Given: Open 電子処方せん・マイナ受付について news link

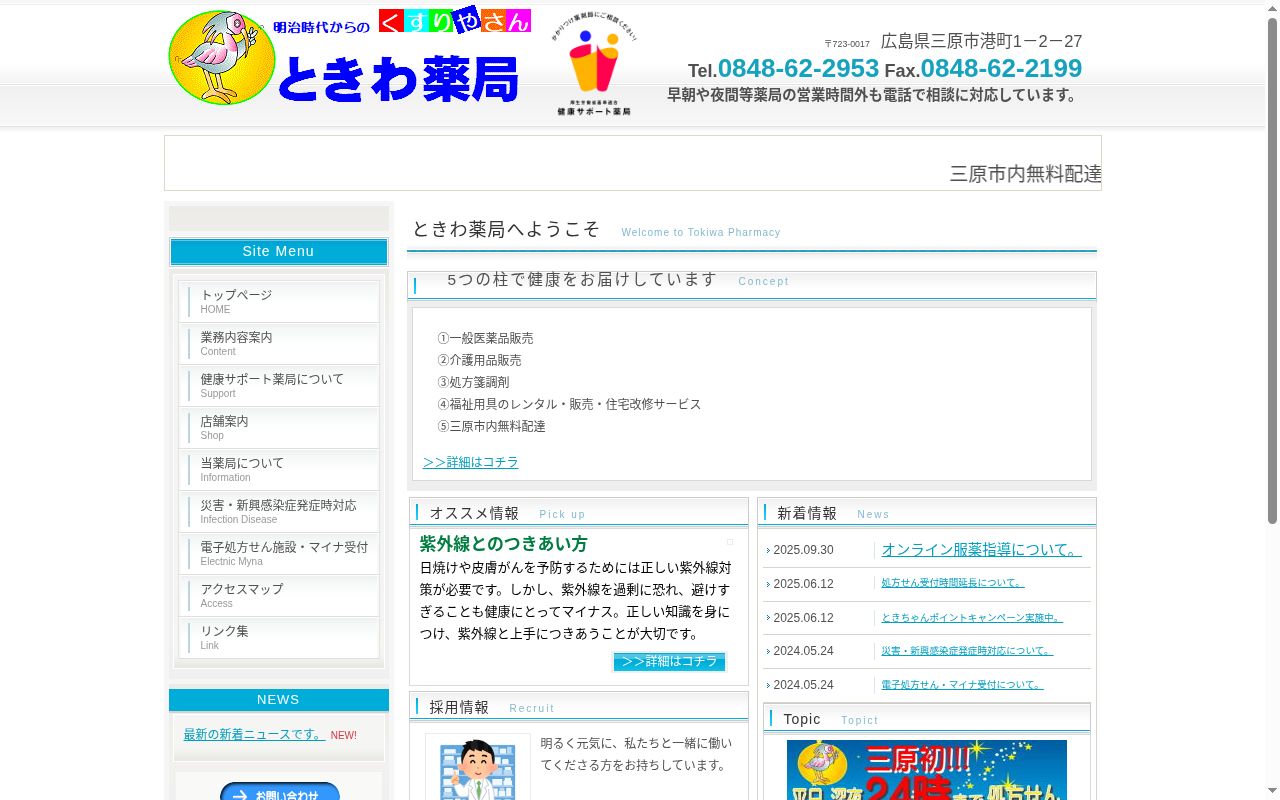Looking at the screenshot, I should 962,685.
